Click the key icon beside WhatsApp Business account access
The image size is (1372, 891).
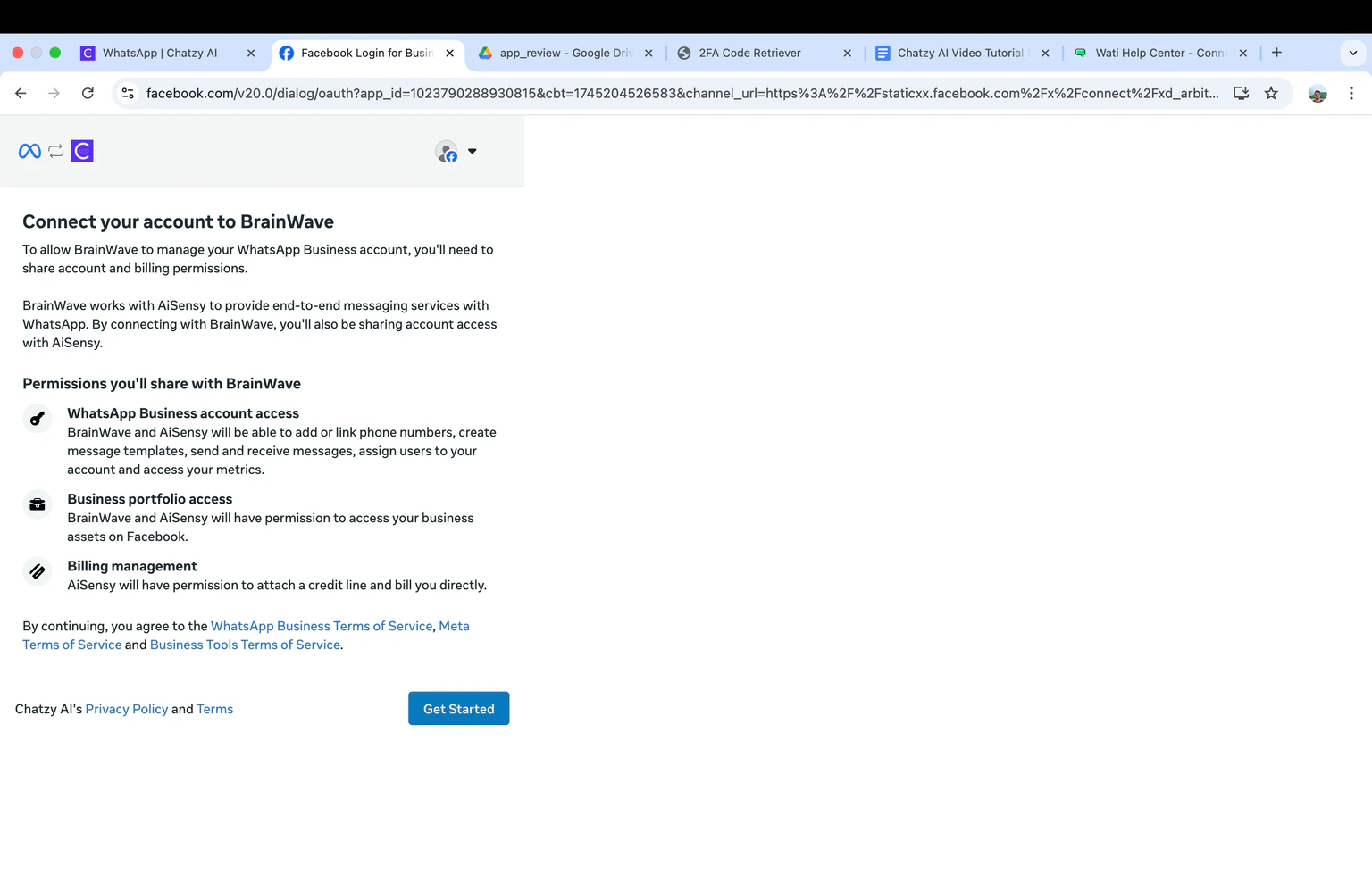point(38,418)
